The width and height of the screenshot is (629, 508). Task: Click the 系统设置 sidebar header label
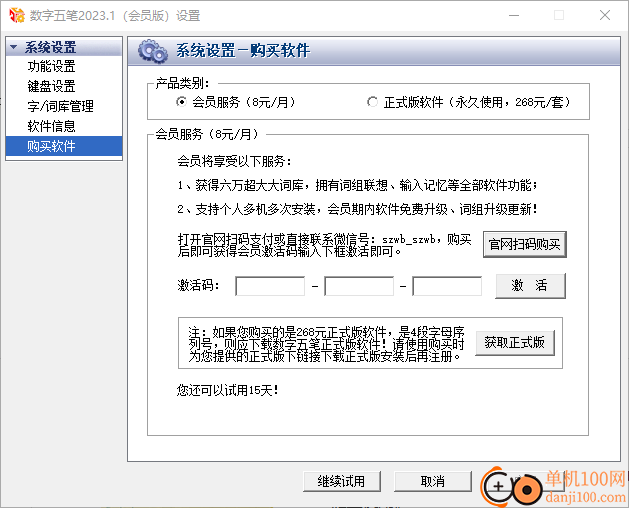click(x=51, y=47)
